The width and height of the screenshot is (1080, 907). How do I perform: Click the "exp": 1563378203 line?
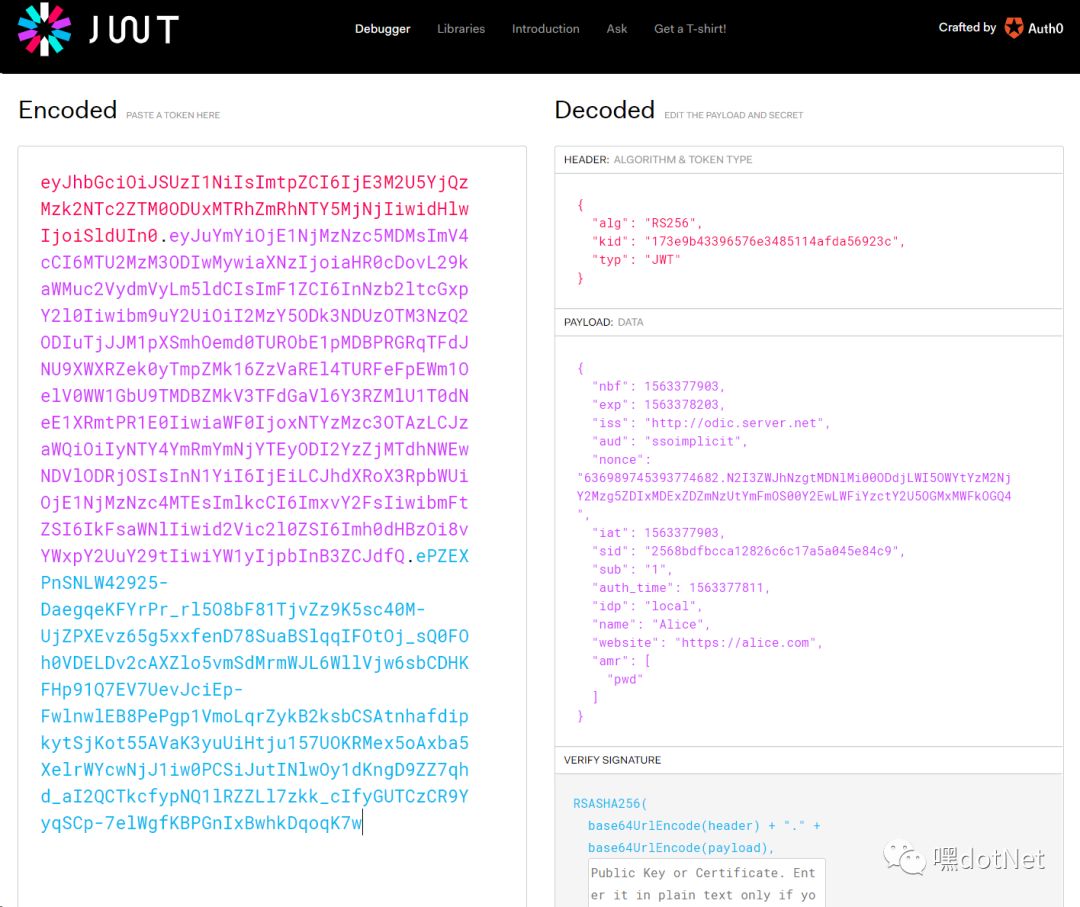tap(658, 405)
